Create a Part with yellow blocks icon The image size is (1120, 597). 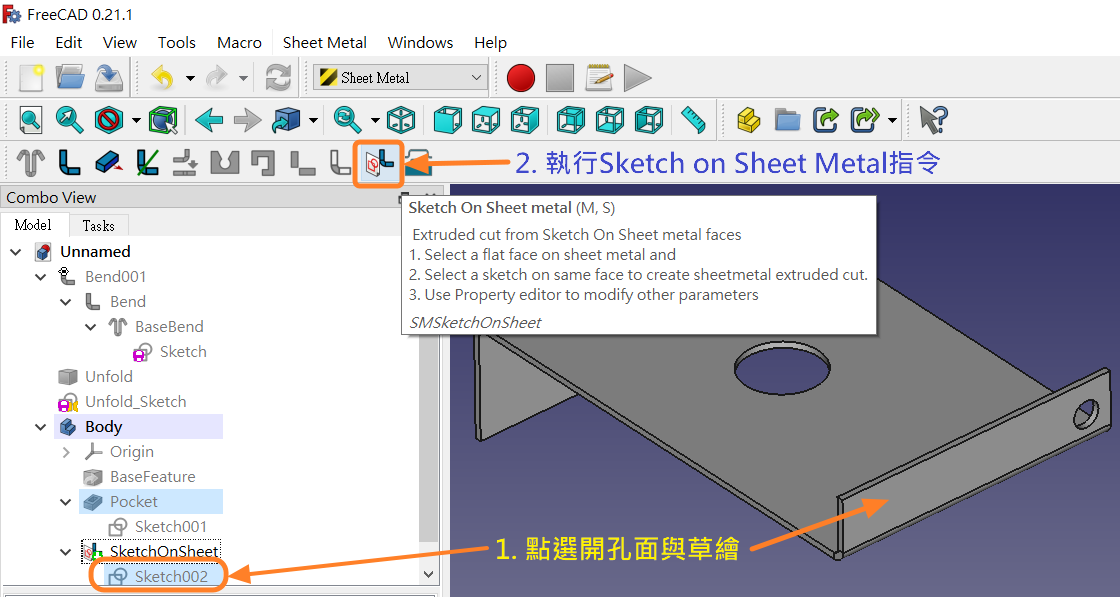coord(749,120)
